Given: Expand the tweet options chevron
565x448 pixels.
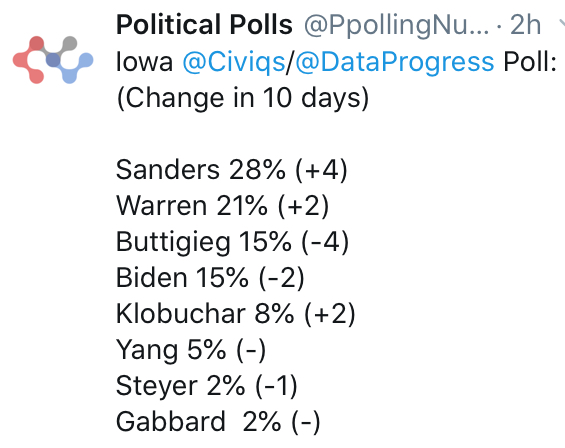Looking at the screenshot, I should click(562, 24).
